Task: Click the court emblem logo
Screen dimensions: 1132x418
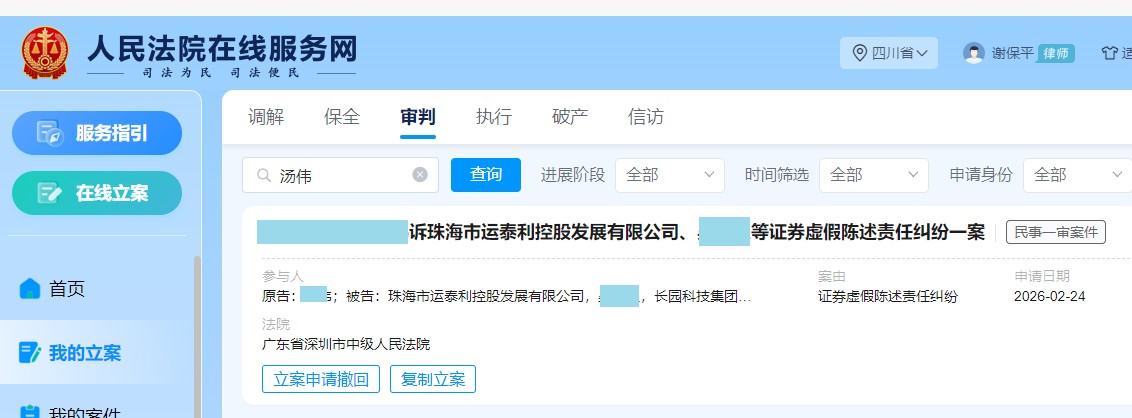Action: [x=45, y=53]
